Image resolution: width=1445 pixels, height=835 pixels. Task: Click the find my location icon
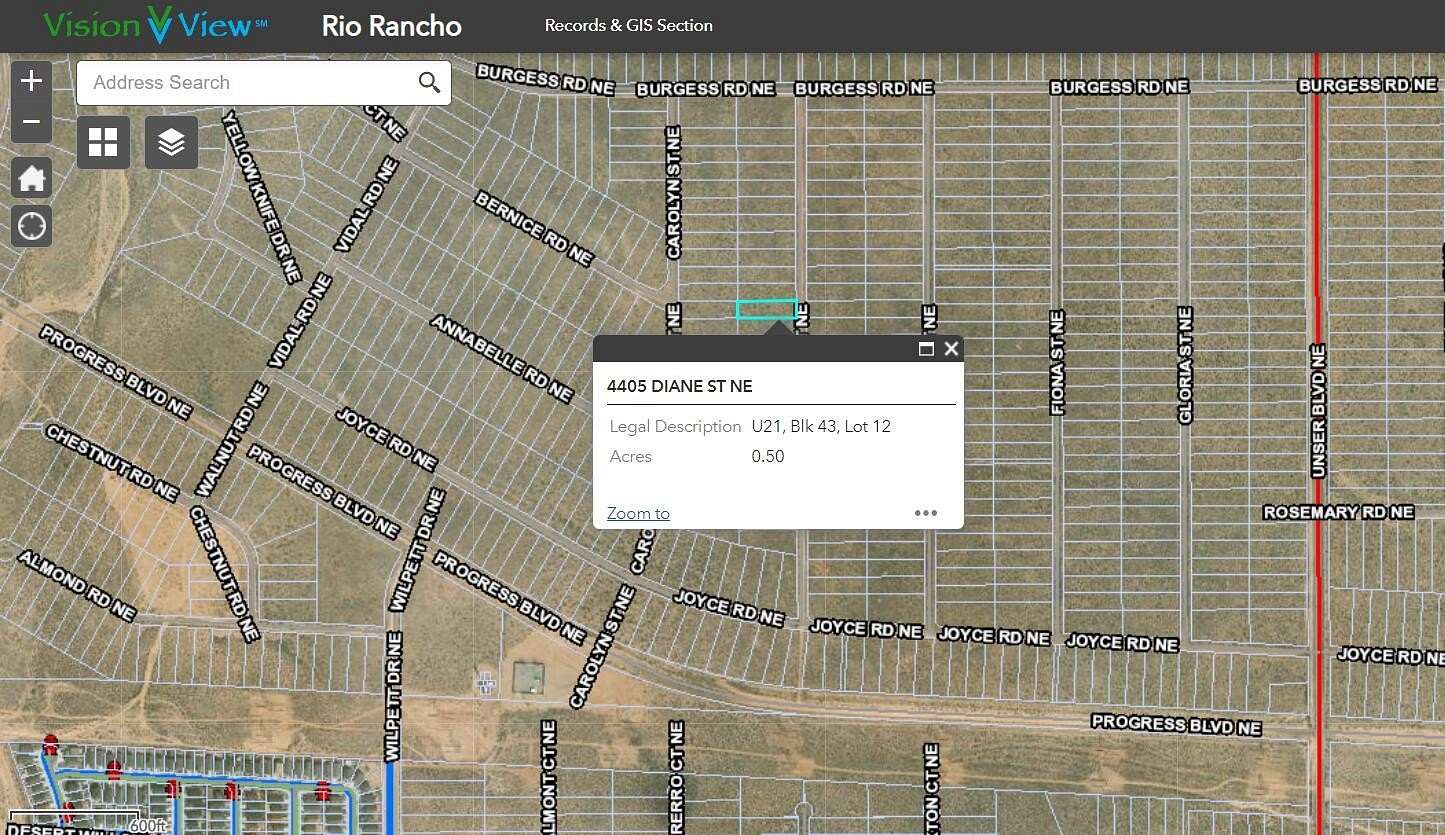(x=31, y=226)
